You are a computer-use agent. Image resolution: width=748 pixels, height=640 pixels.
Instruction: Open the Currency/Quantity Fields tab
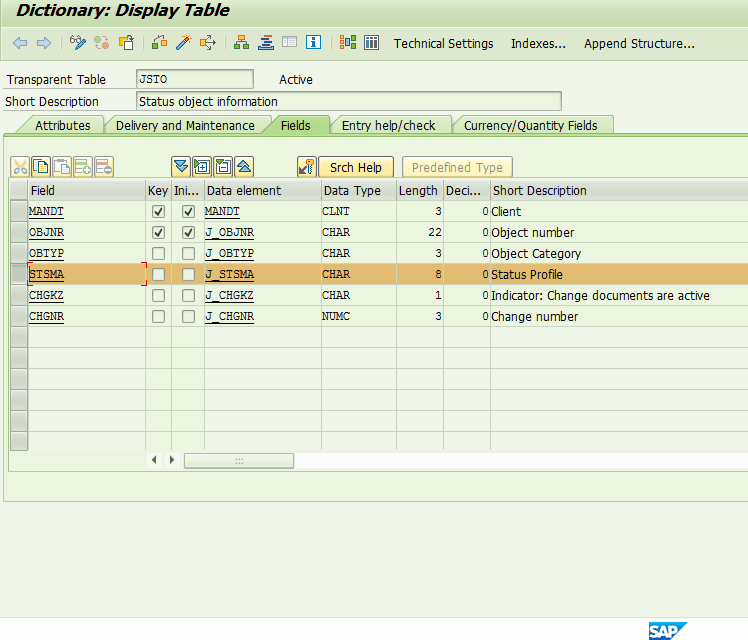(530, 125)
